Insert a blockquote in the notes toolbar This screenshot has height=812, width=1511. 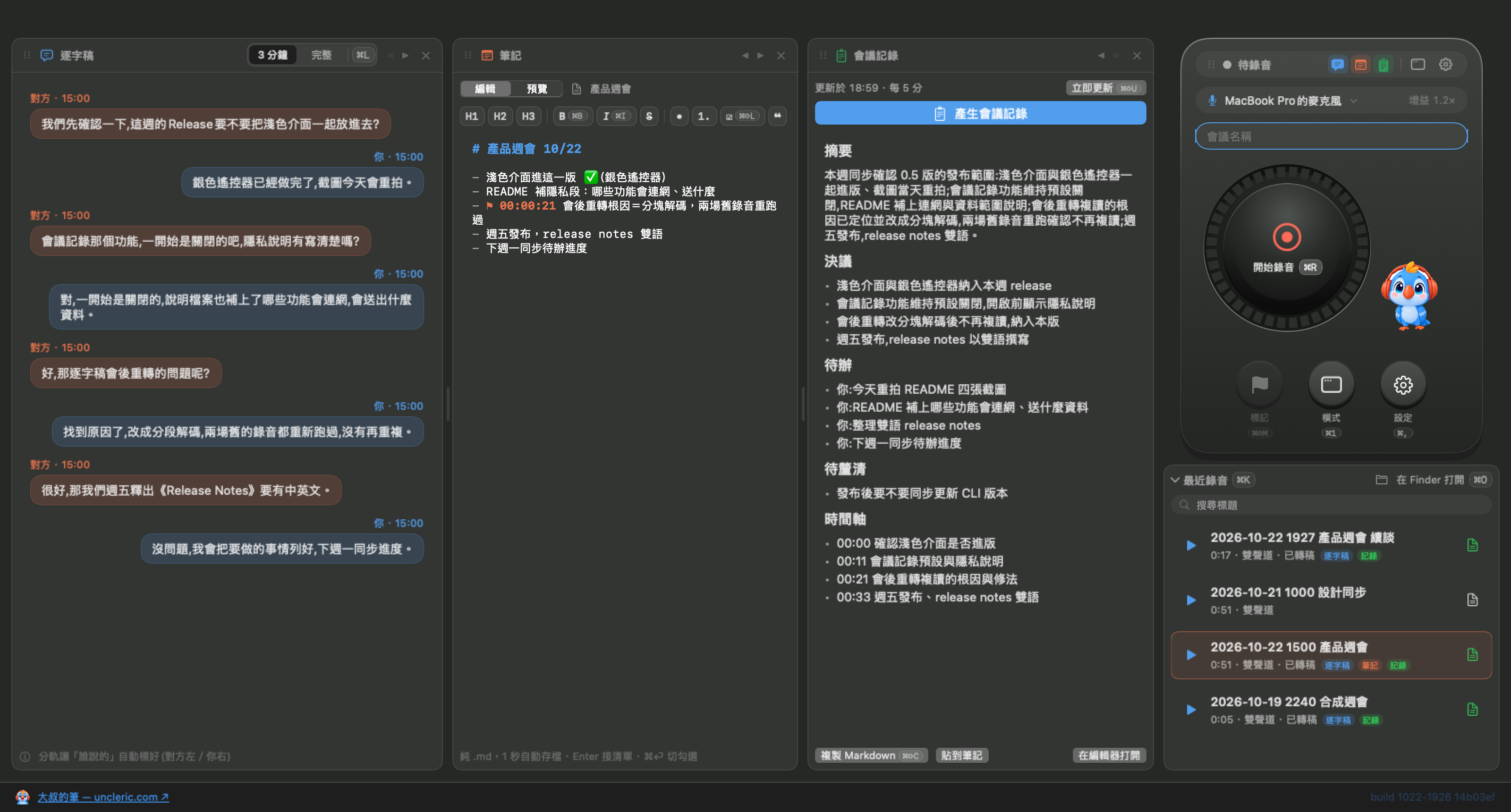tap(778, 116)
